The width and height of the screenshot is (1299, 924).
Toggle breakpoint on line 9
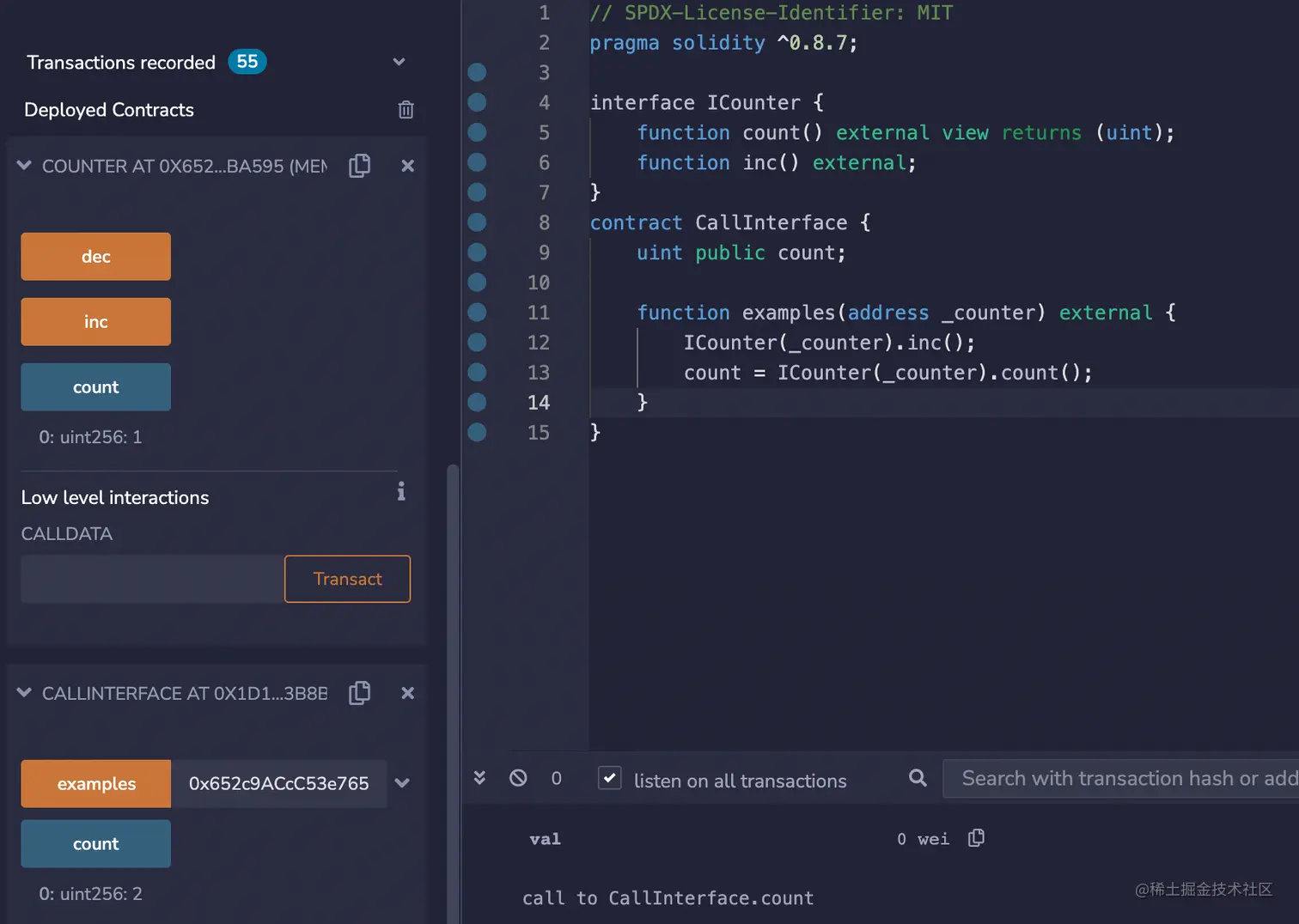coord(477,252)
